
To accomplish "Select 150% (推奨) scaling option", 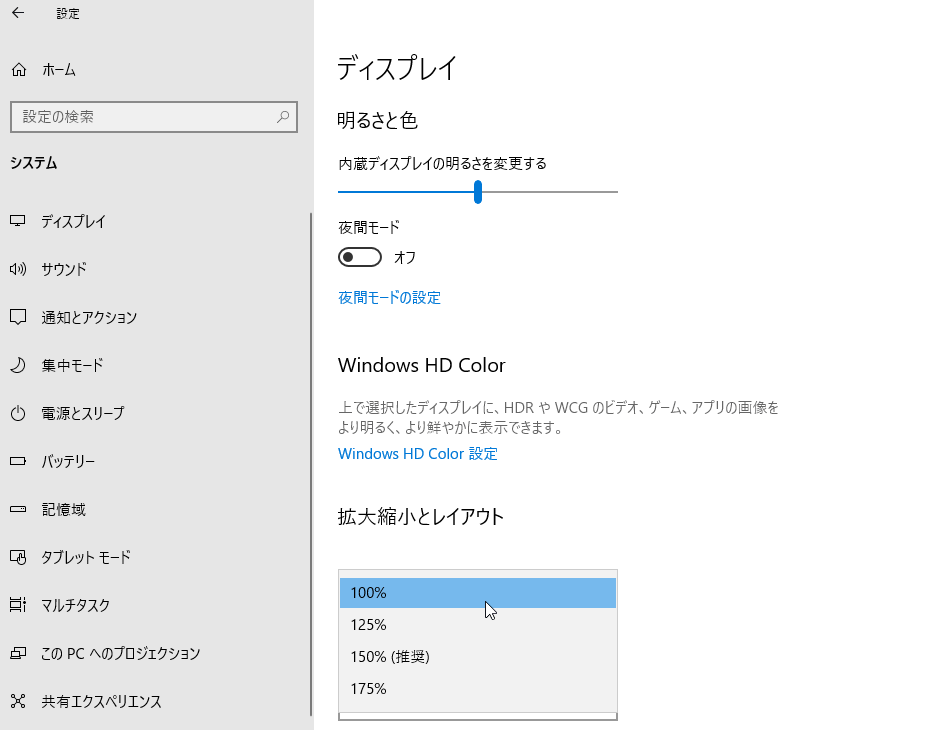I will (x=477, y=657).
